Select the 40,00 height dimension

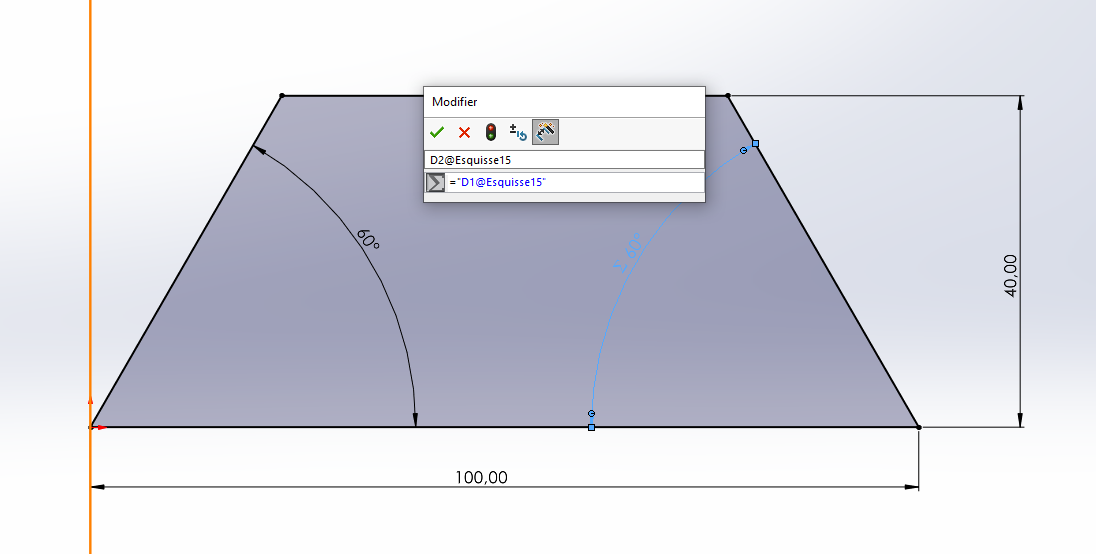click(x=1011, y=275)
